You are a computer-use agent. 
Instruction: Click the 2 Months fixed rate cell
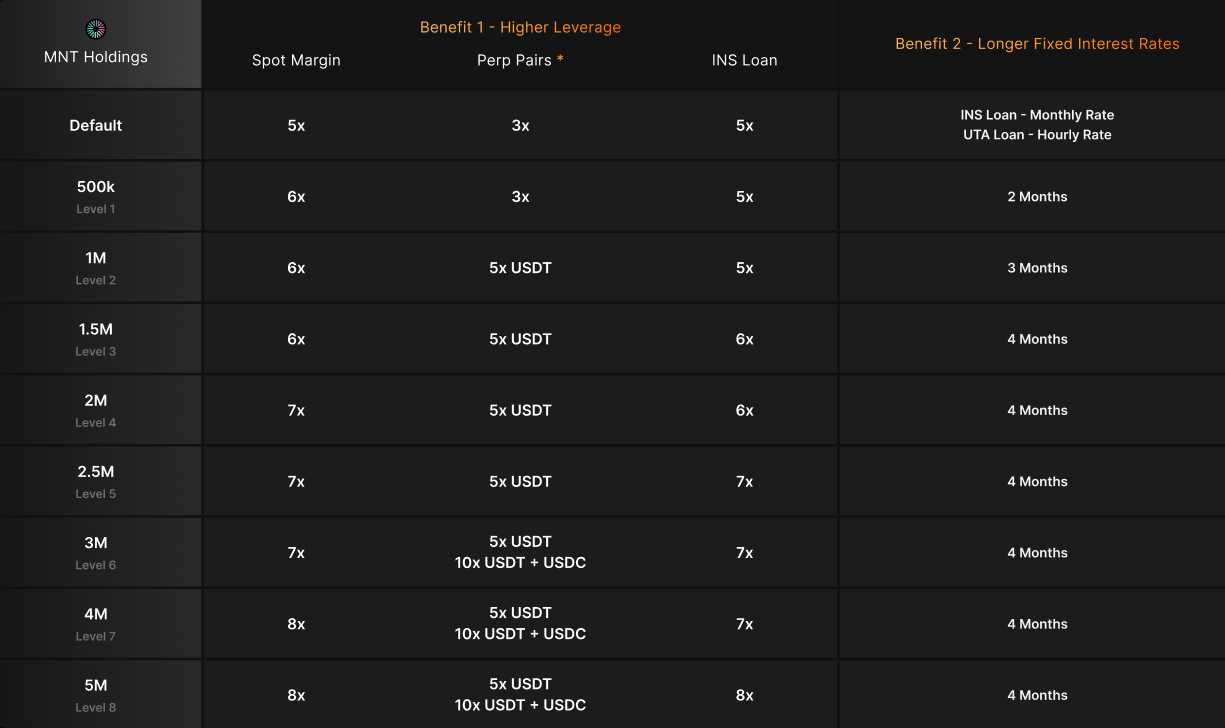pos(1037,197)
